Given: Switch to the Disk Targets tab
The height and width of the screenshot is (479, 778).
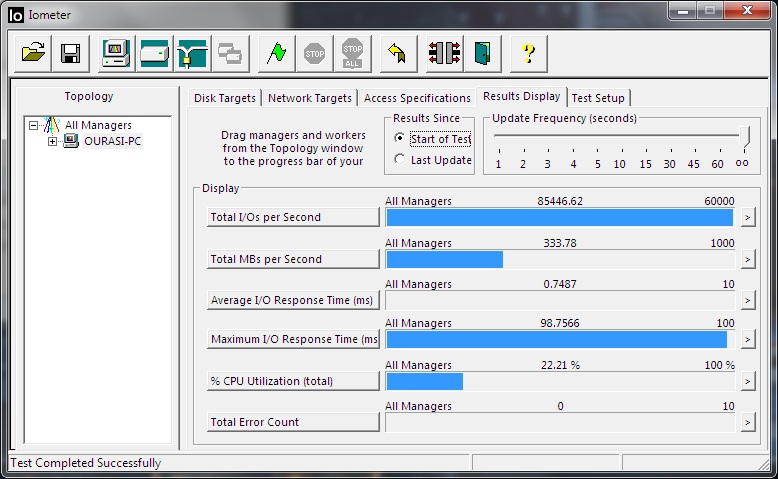Looking at the screenshot, I should 225,98.
